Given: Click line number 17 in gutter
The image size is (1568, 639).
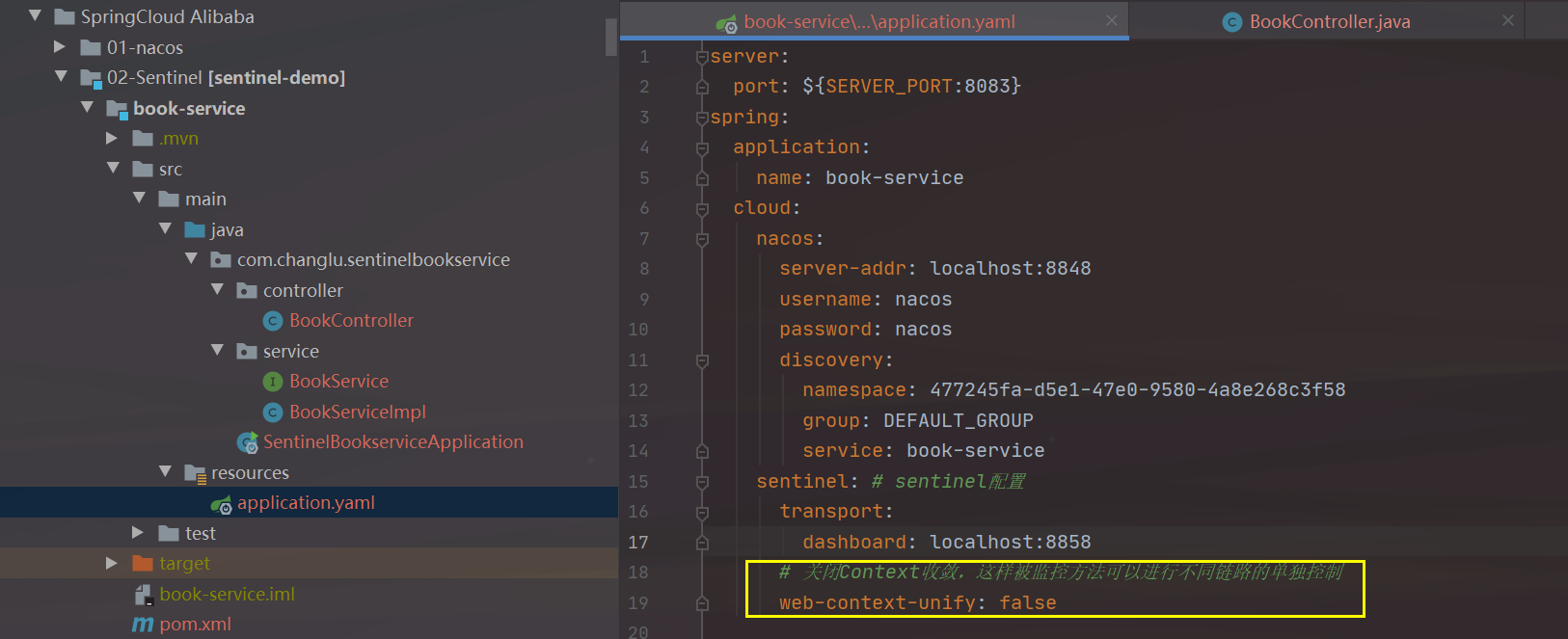Looking at the screenshot, I should [x=638, y=542].
